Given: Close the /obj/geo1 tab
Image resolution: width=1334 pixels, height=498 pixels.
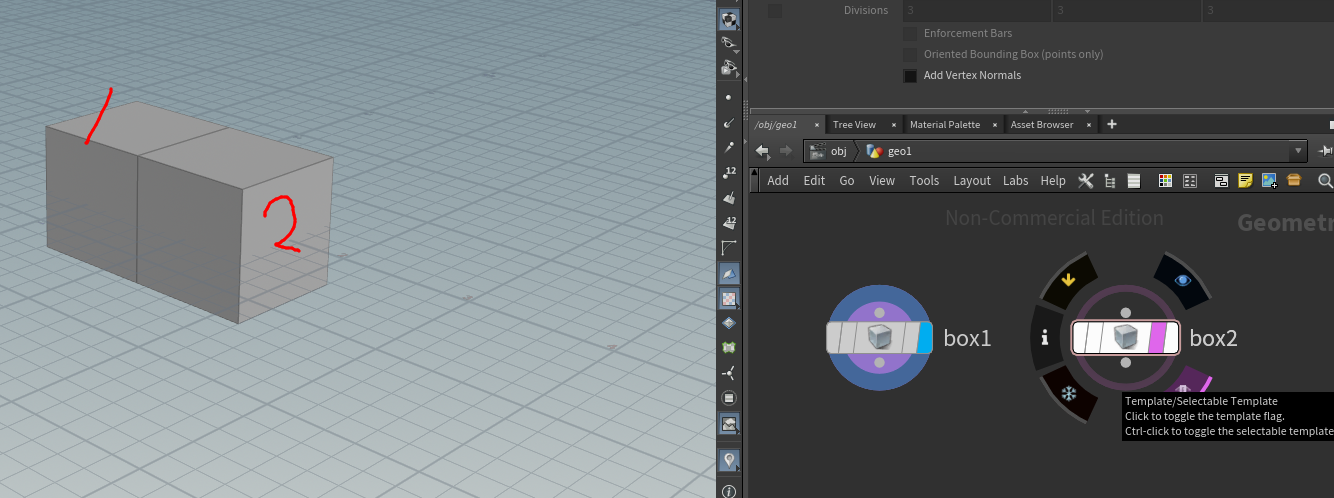Looking at the screenshot, I should pyautogui.click(x=817, y=125).
